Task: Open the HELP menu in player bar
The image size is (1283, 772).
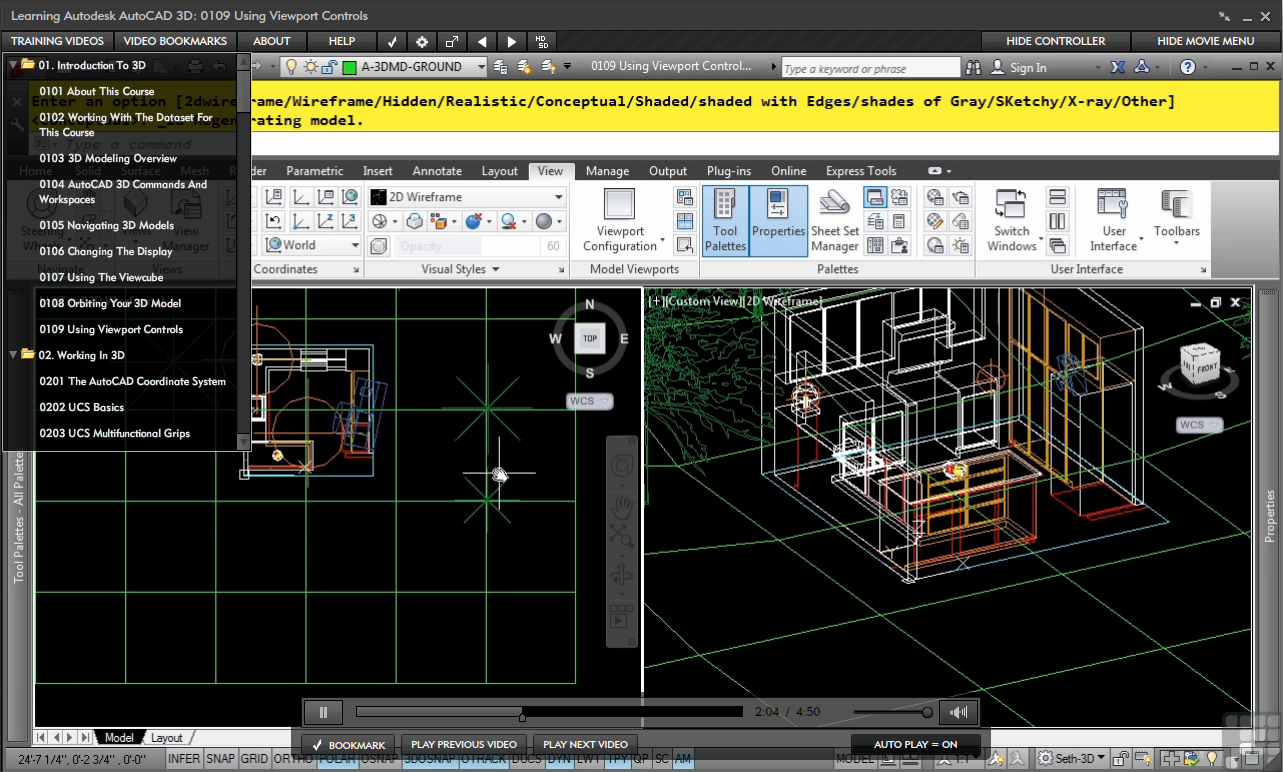Action: (342, 41)
